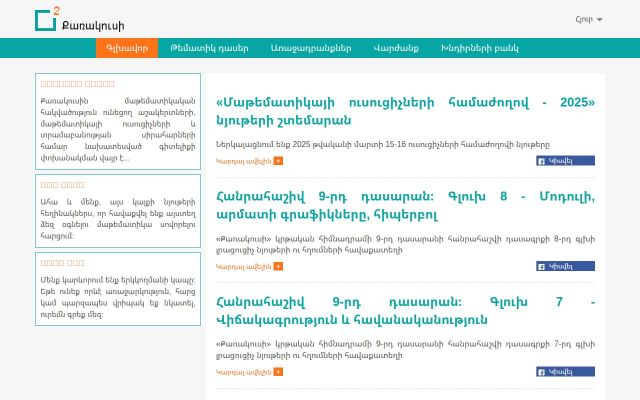This screenshot has width=640, height=400.
Task: Click the sidebar box starting with Ահա և մենք
Action: (118, 211)
